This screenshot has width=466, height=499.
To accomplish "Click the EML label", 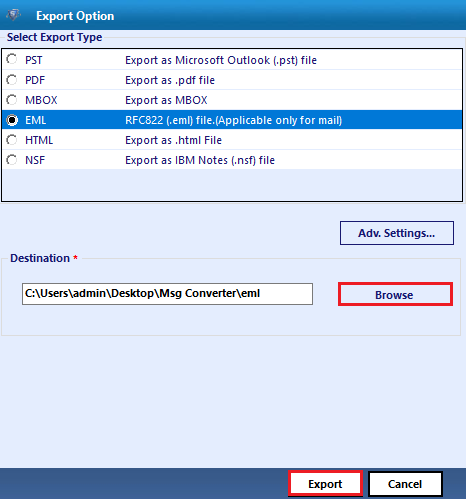I will [x=36, y=120].
